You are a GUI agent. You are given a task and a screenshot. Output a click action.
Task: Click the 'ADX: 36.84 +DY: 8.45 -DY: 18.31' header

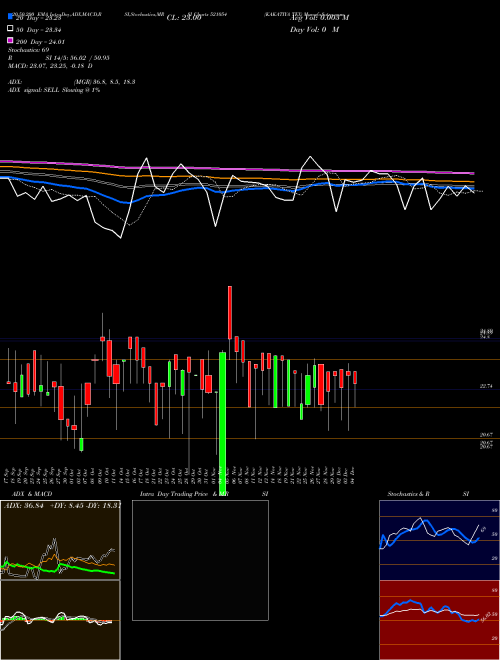pyautogui.click(x=62, y=506)
